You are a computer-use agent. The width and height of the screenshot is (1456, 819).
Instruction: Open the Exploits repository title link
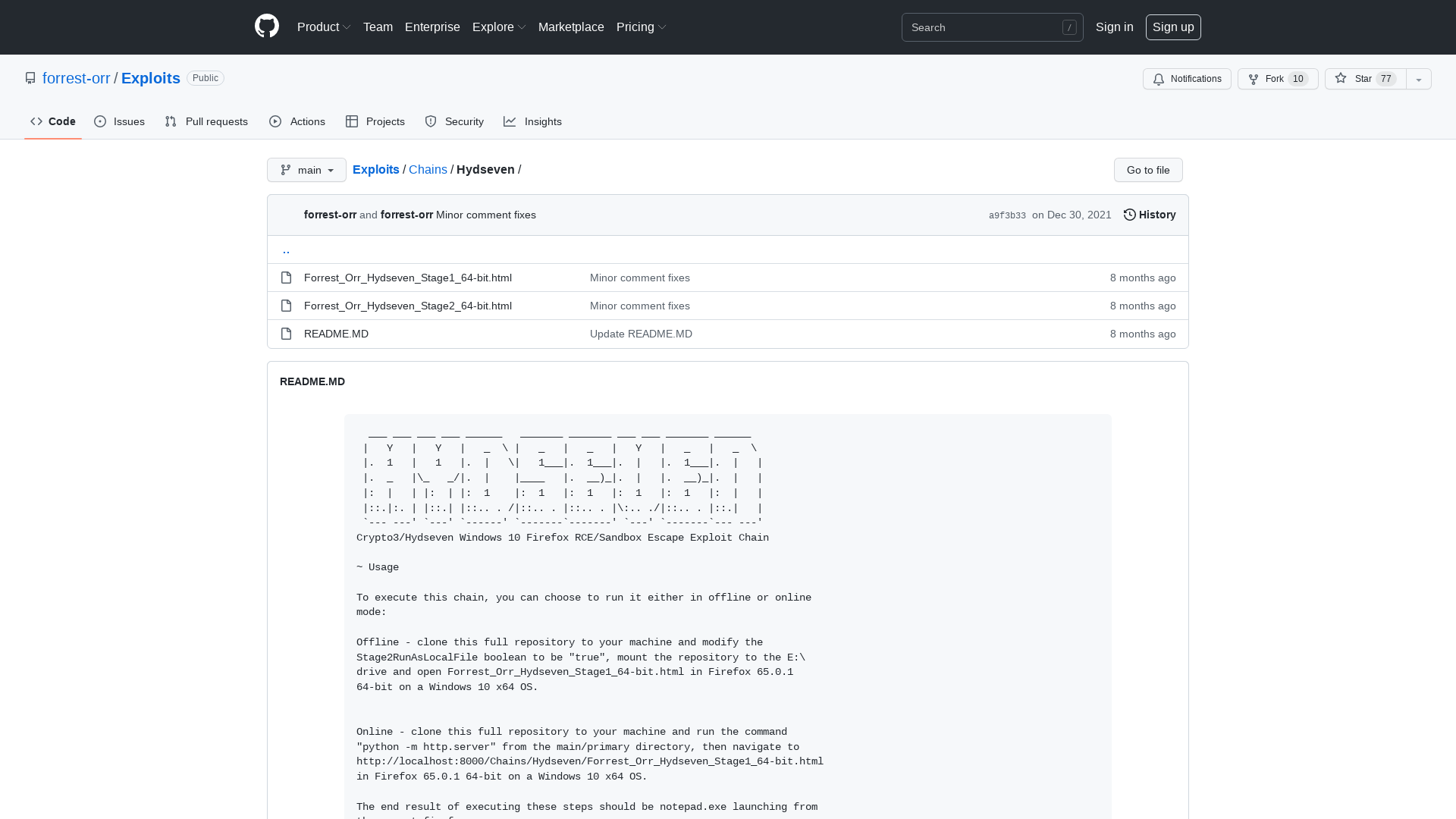[x=151, y=78]
